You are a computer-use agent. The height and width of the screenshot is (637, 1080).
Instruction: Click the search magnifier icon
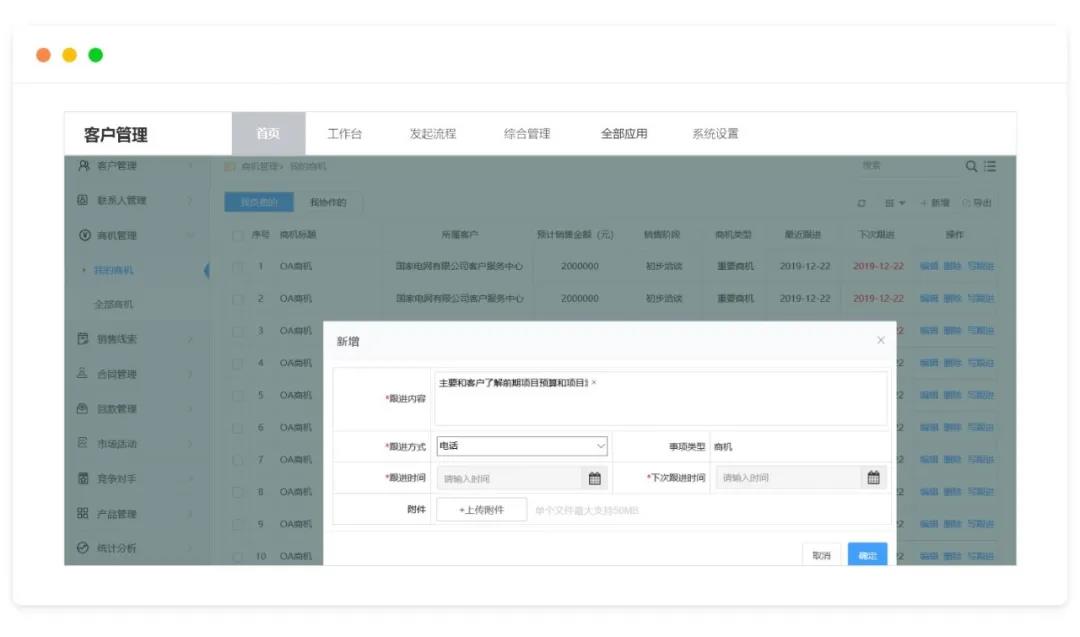971,166
